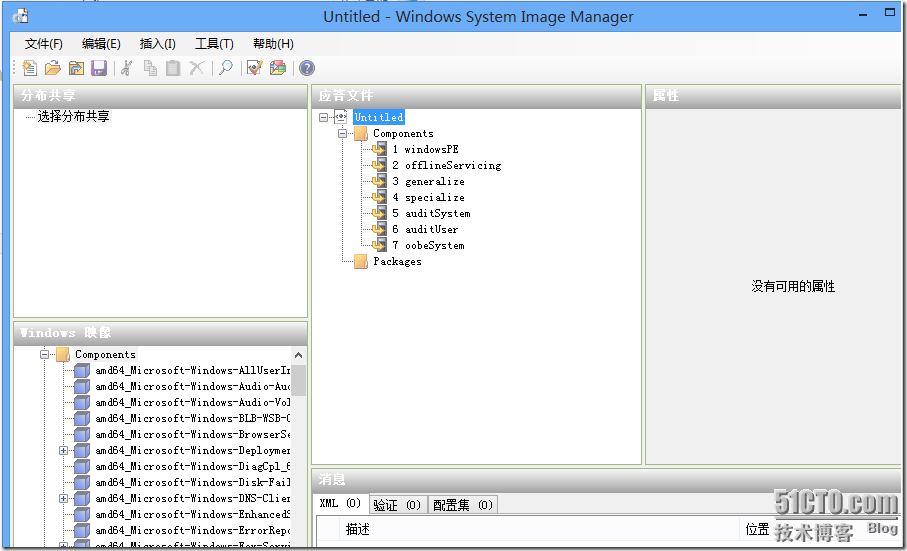Click the icon beside 5 auditSystem
This screenshot has height=551, width=907.
tap(379, 213)
